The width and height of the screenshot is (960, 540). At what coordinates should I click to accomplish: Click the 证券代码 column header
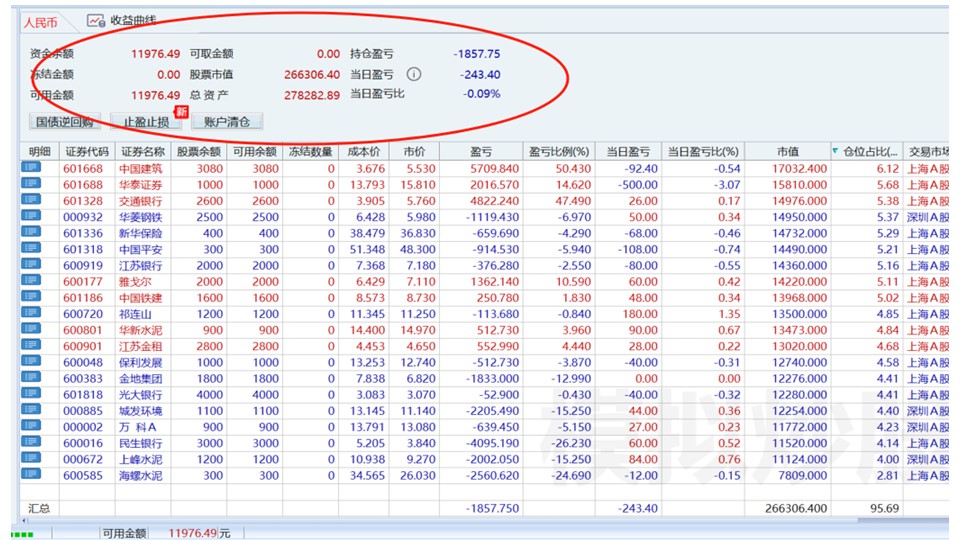click(87, 151)
